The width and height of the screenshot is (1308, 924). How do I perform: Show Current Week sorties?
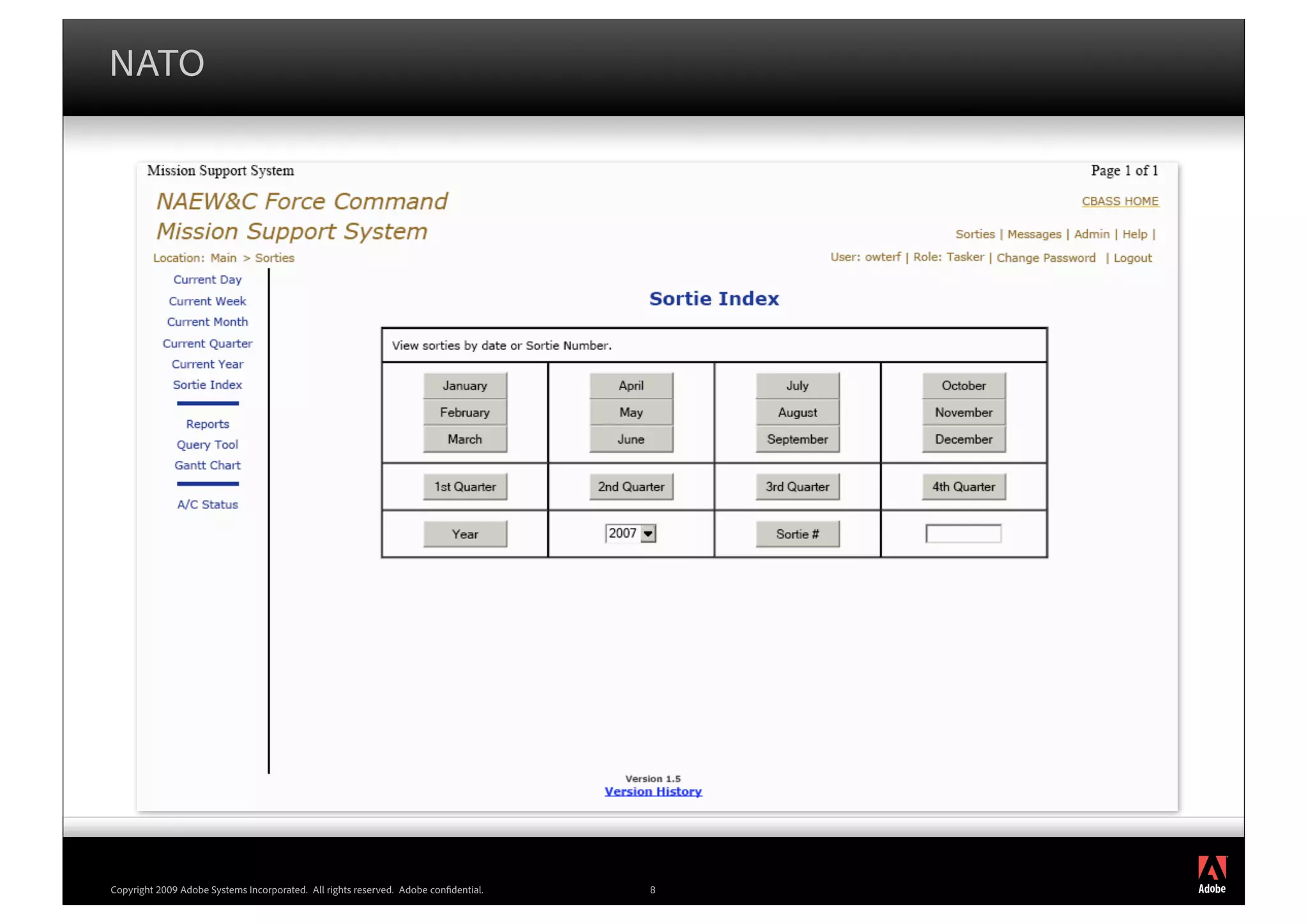[x=207, y=301]
